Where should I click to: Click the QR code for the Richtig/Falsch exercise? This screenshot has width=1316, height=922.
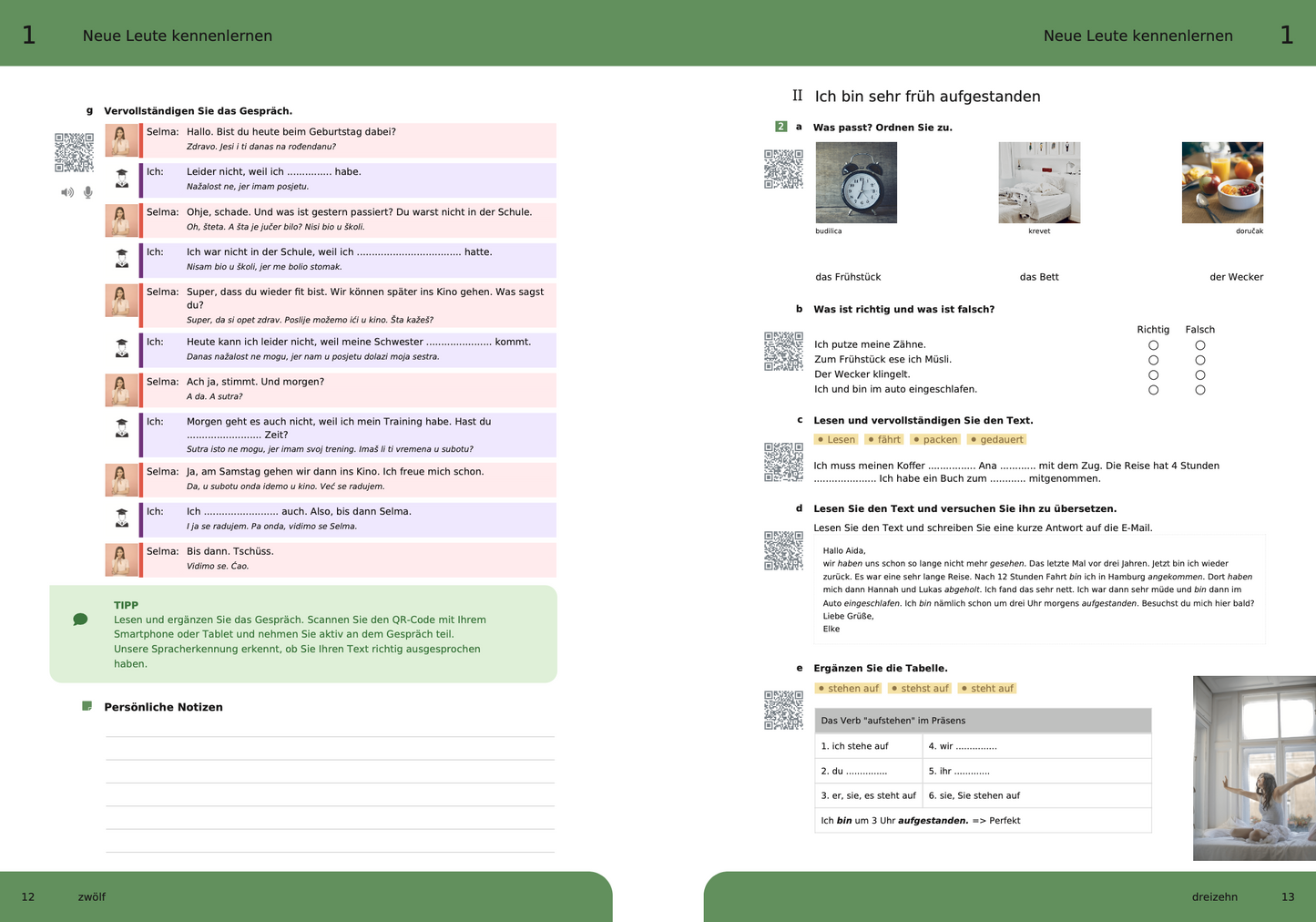783,352
